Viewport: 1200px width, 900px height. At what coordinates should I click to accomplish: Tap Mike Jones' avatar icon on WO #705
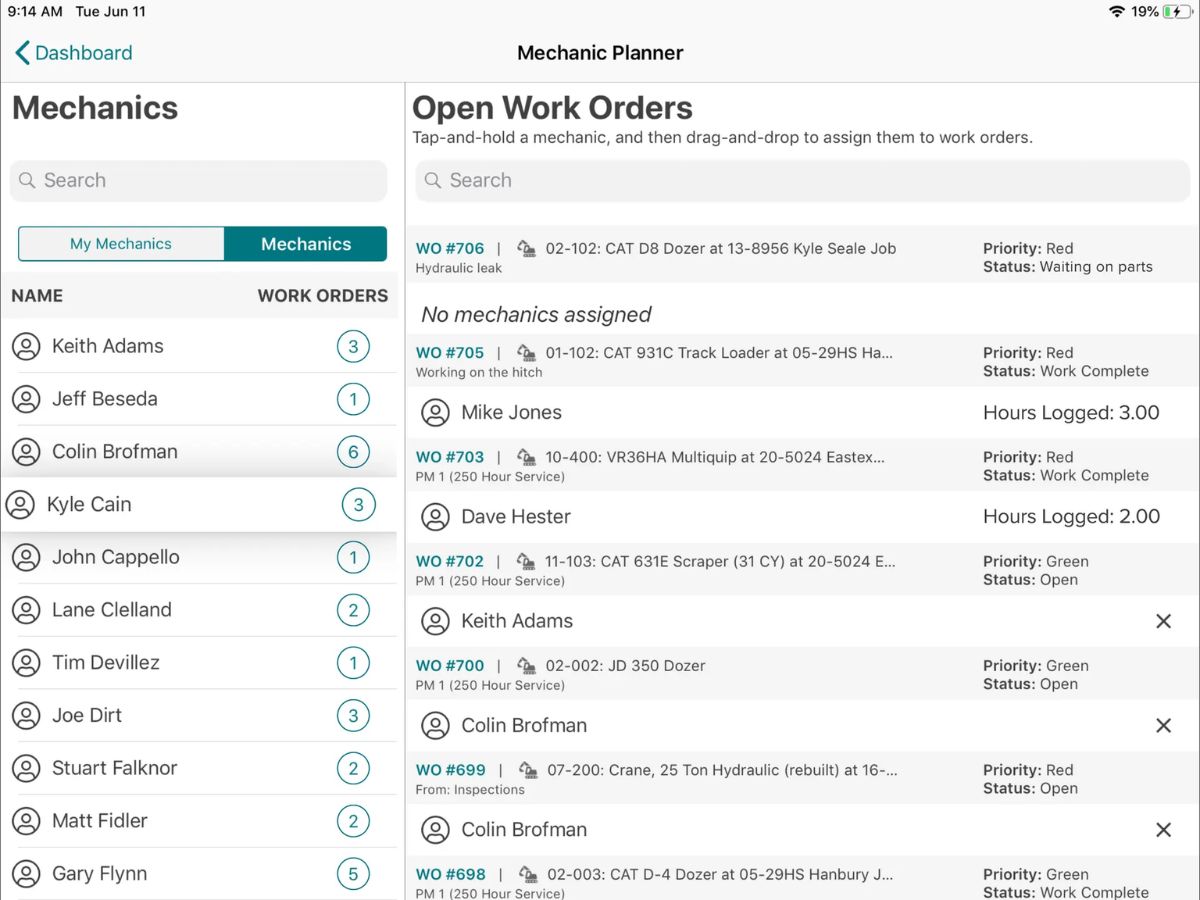(x=435, y=413)
